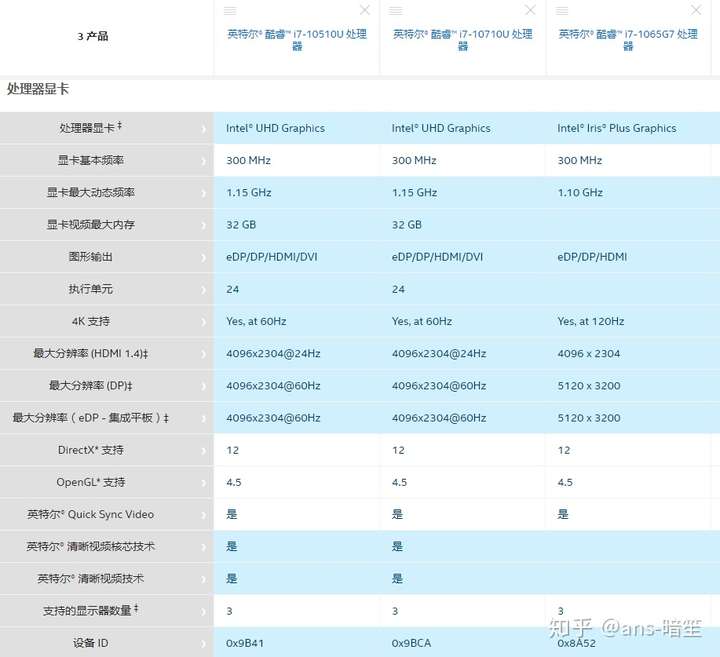Remove the i7-10710U column with its X icon

click(530, 10)
